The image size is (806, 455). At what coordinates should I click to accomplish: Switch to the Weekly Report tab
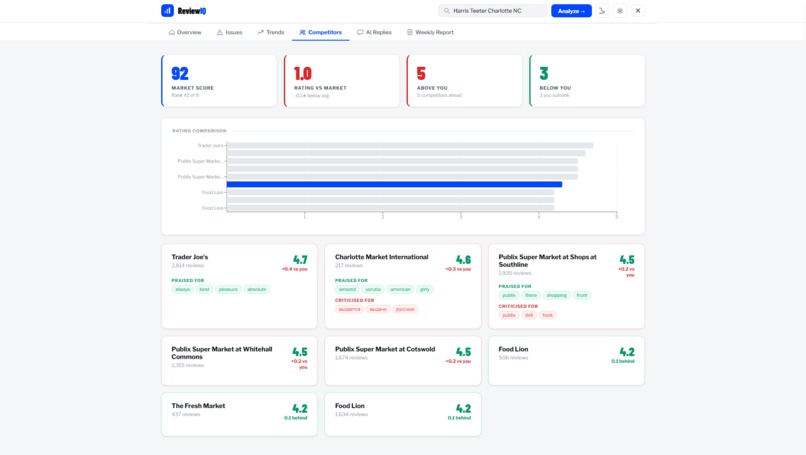tap(430, 32)
